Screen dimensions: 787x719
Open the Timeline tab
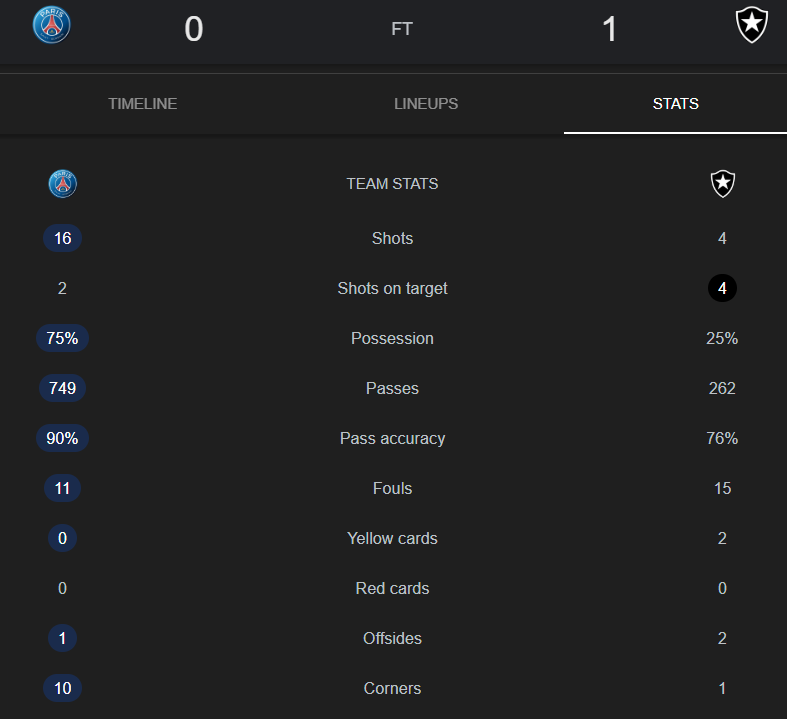click(143, 104)
